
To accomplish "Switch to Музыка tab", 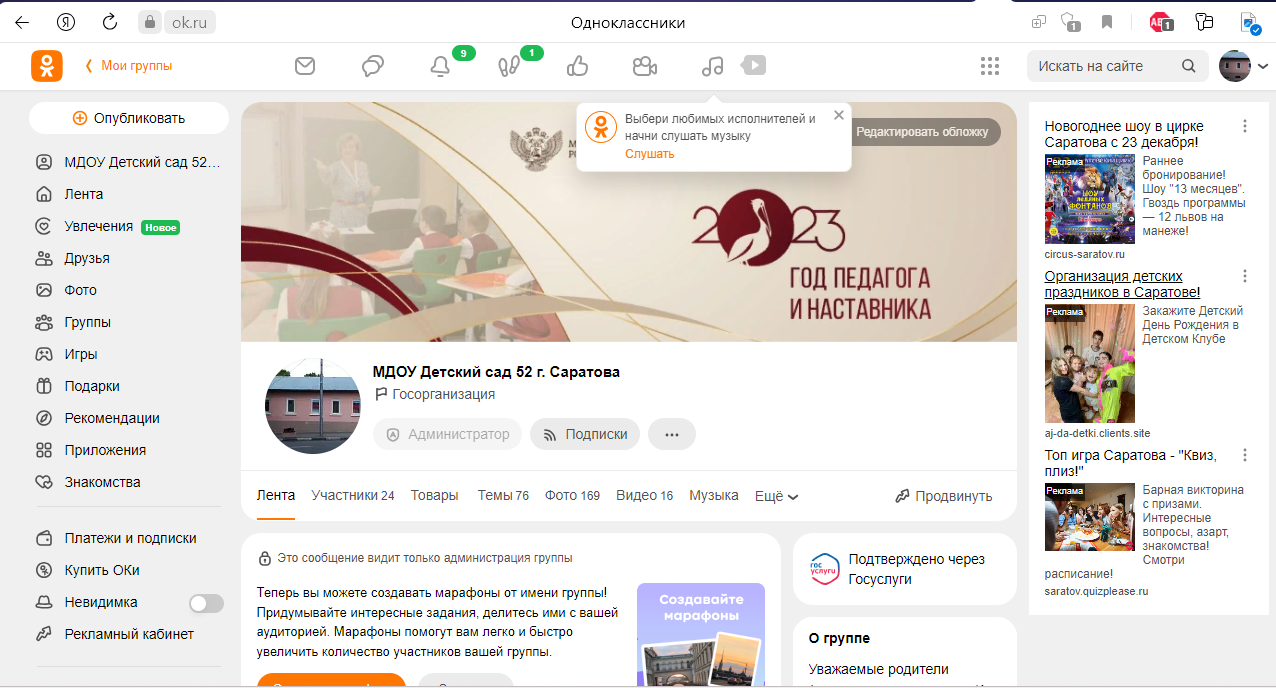I will point(714,495).
